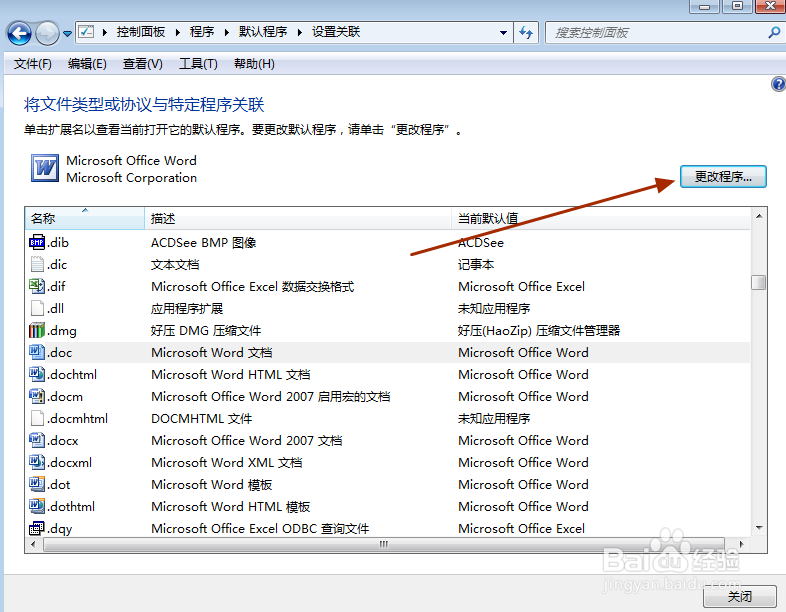Go back with the Back arrow button
The height and width of the screenshot is (612, 786).
click(19, 34)
